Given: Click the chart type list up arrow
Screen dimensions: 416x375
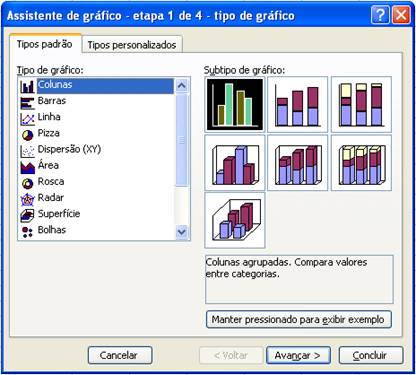Looking at the screenshot, I should pos(182,86).
